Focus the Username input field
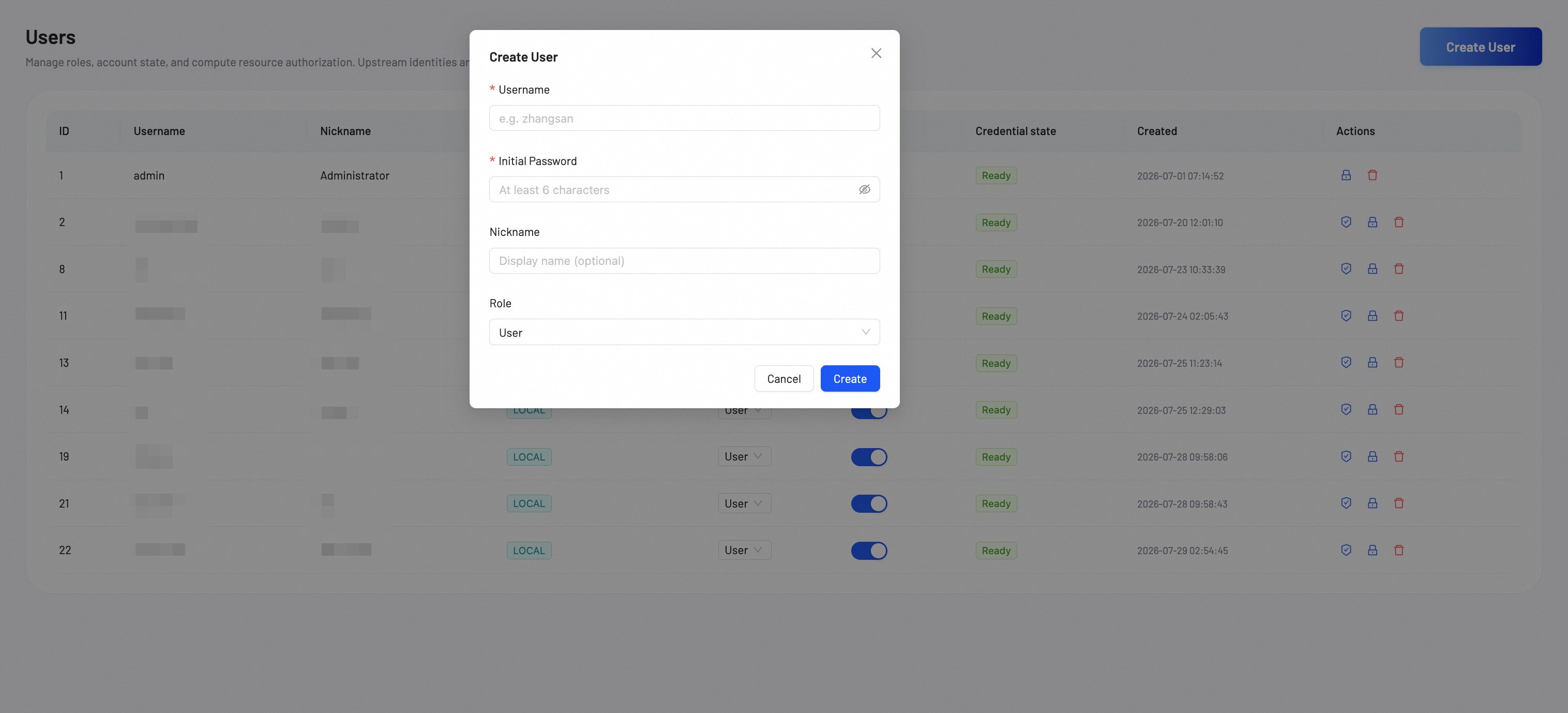 pyautogui.click(x=684, y=118)
